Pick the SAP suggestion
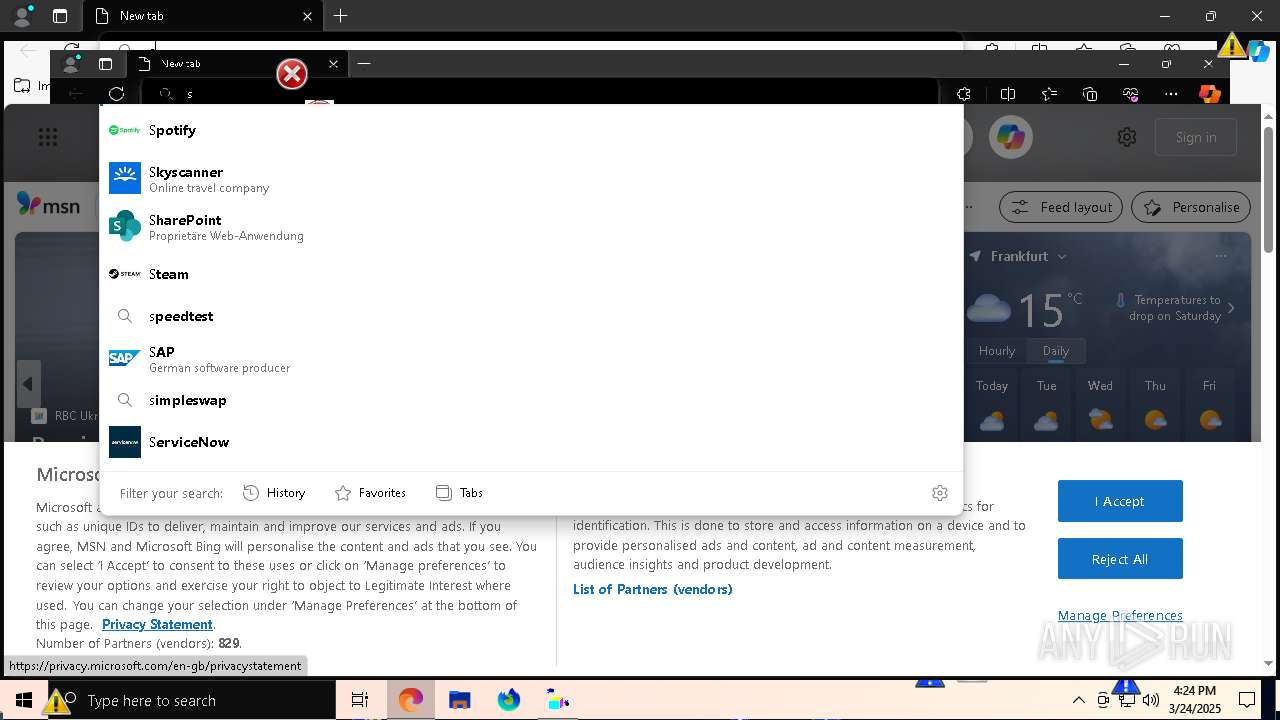Viewport: 1280px width, 720px height. [x=531, y=358]
